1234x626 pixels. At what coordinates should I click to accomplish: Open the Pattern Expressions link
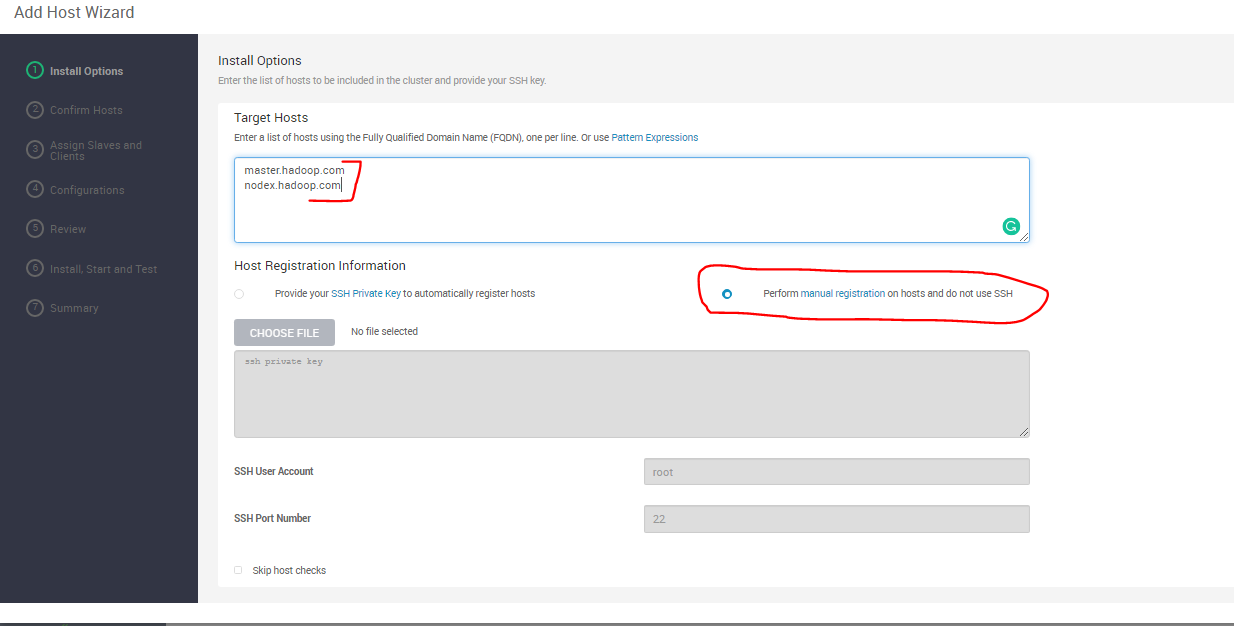pyautogui.click(x=655, y=137)
